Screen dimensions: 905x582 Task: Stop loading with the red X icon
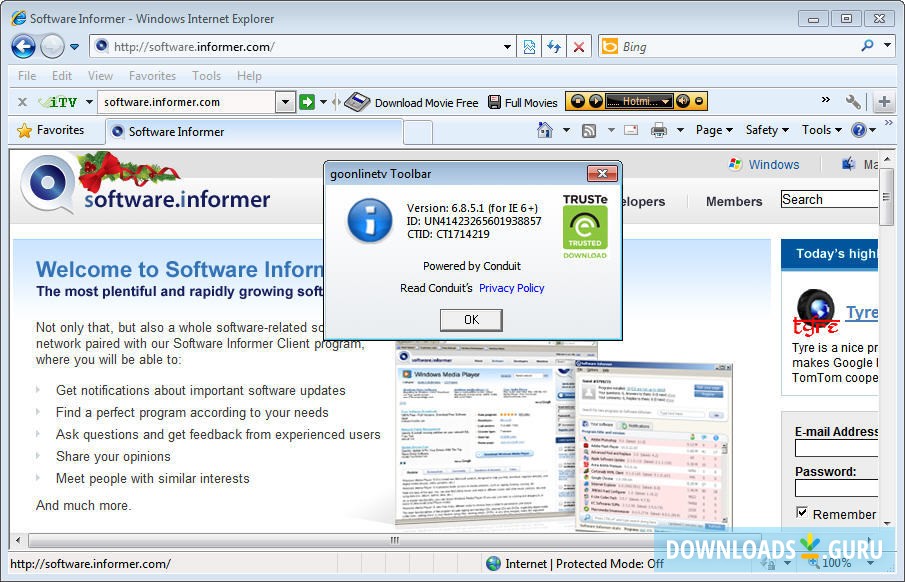[x=579, y=47]
